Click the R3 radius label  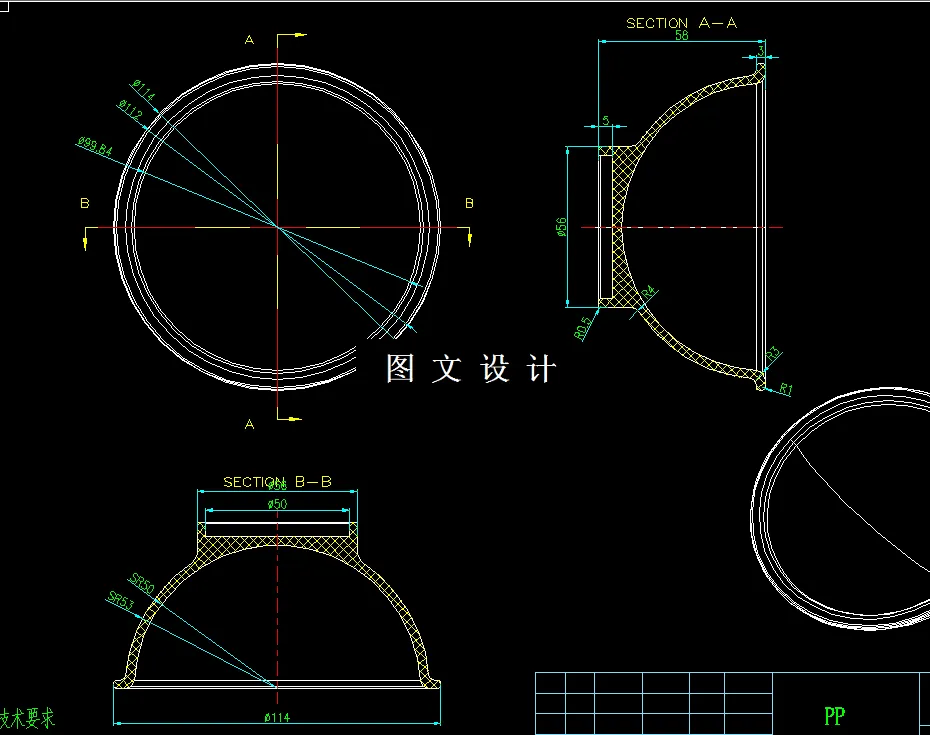click(773, 354)
